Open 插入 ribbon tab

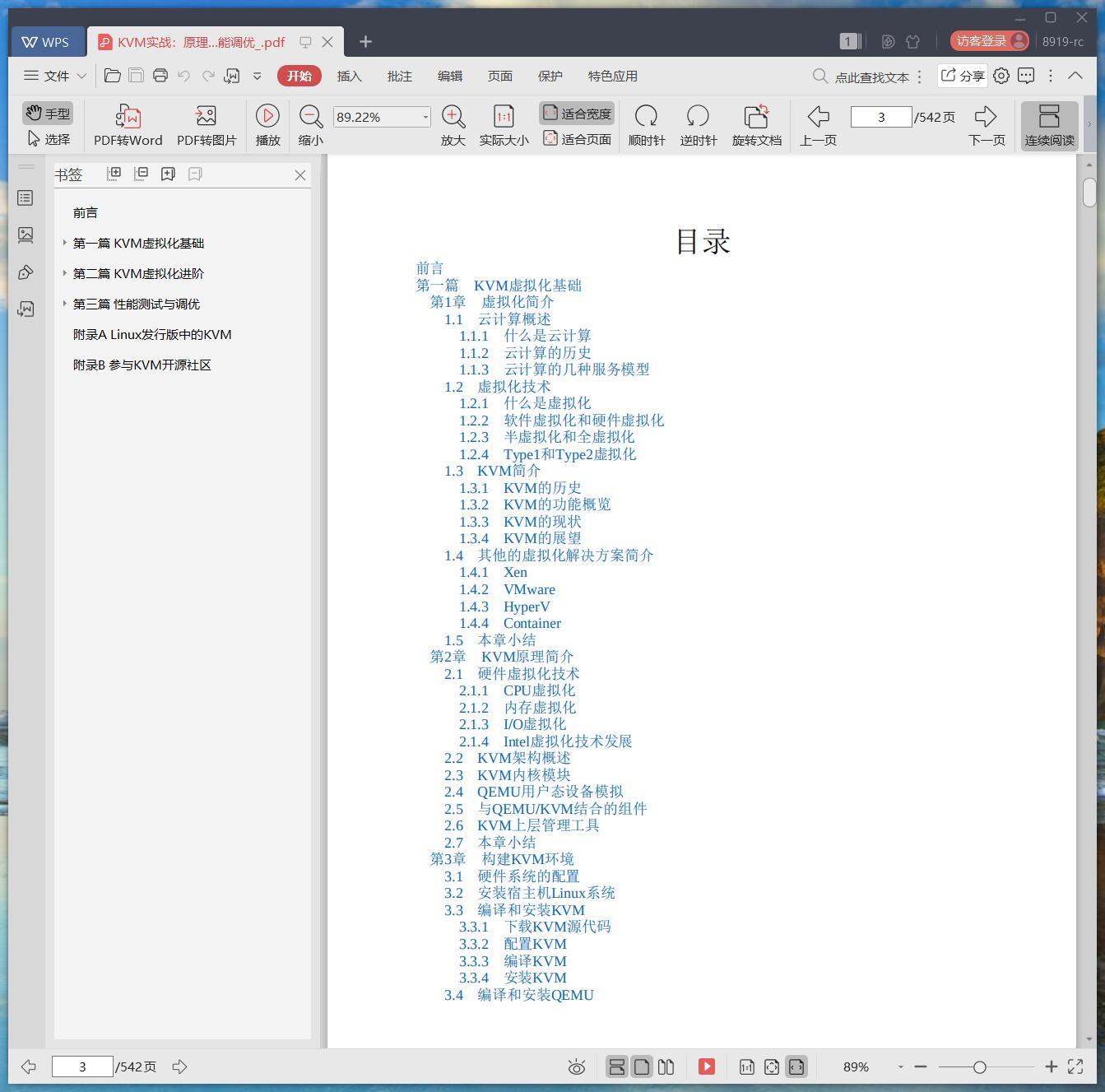pos(350,76)
